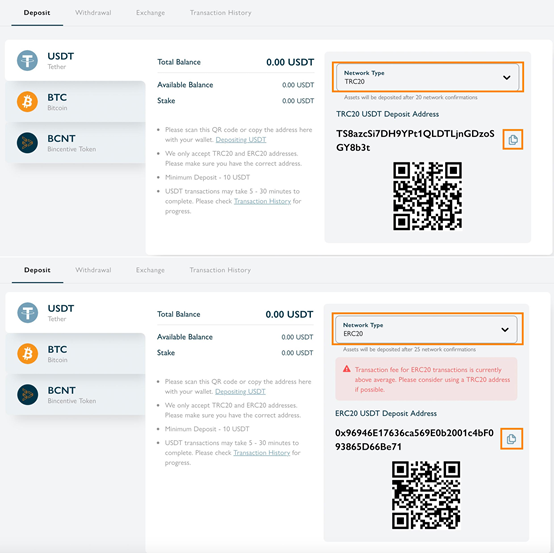Select BTC label in upper asset list
The width and height of the screenshot is (554, 553).
[57, 97]
